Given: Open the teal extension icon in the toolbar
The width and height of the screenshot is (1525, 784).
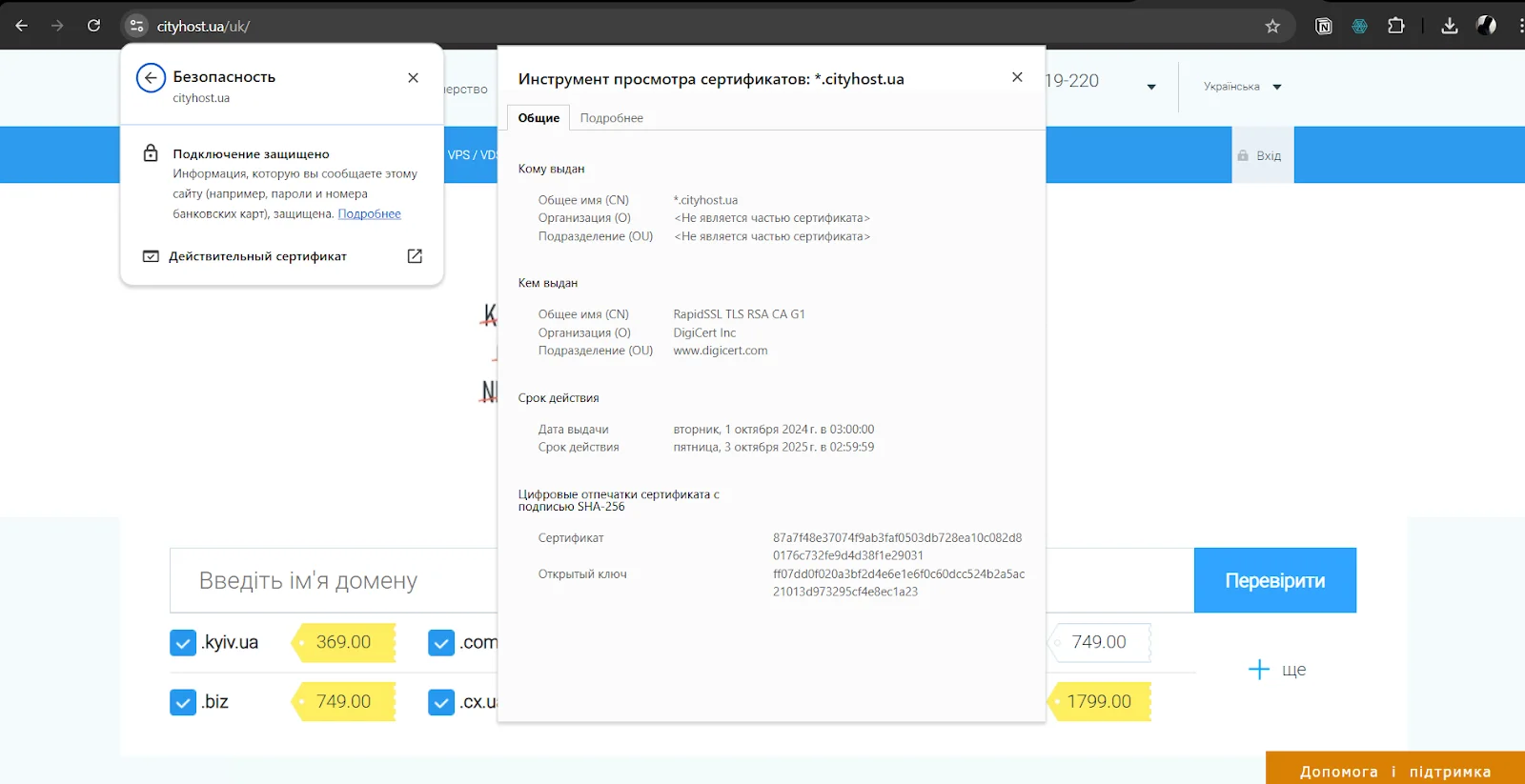Looking at the screenshot, I should 1360,26.
